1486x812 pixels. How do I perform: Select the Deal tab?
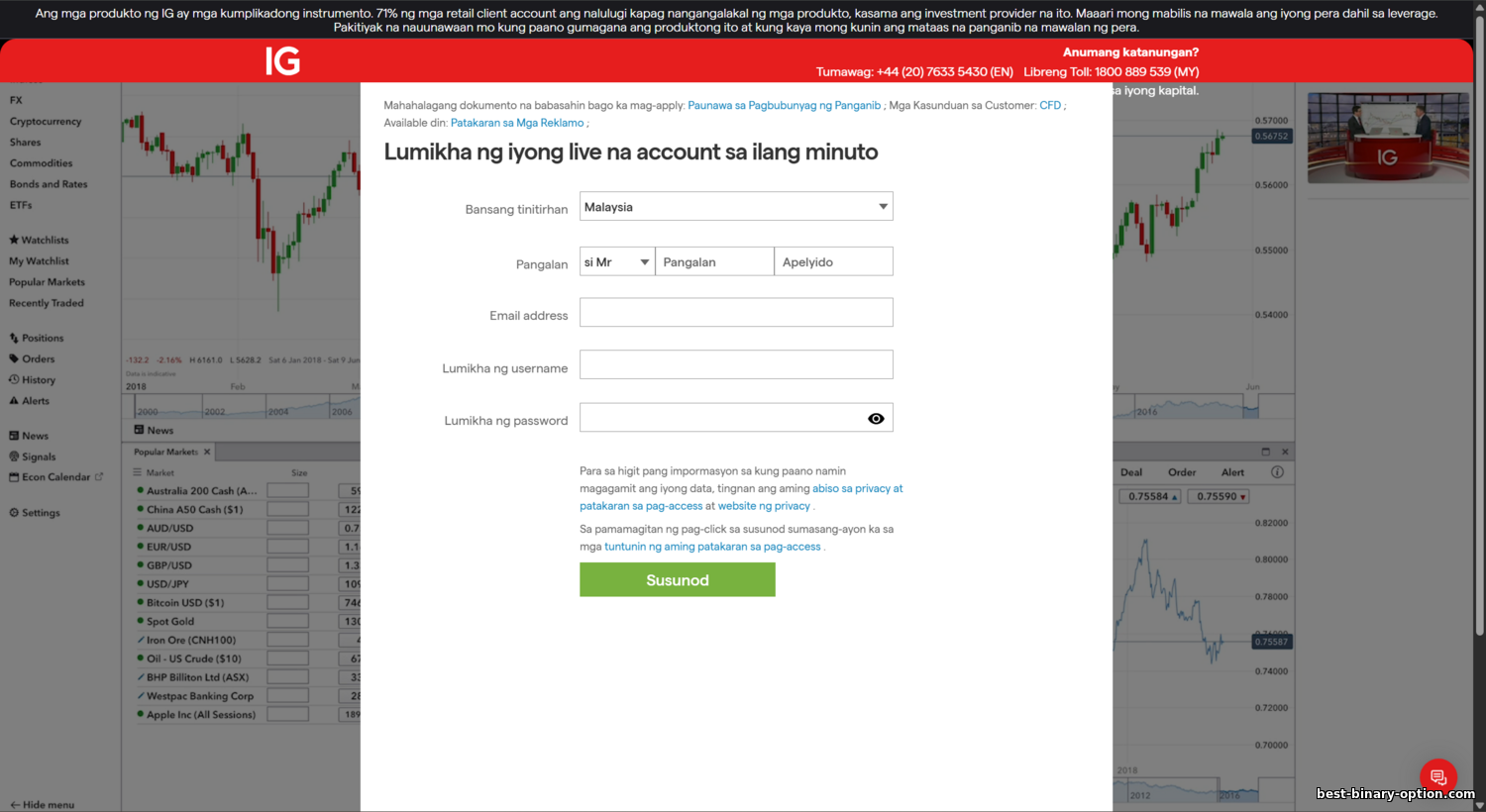pos(1131,472)
